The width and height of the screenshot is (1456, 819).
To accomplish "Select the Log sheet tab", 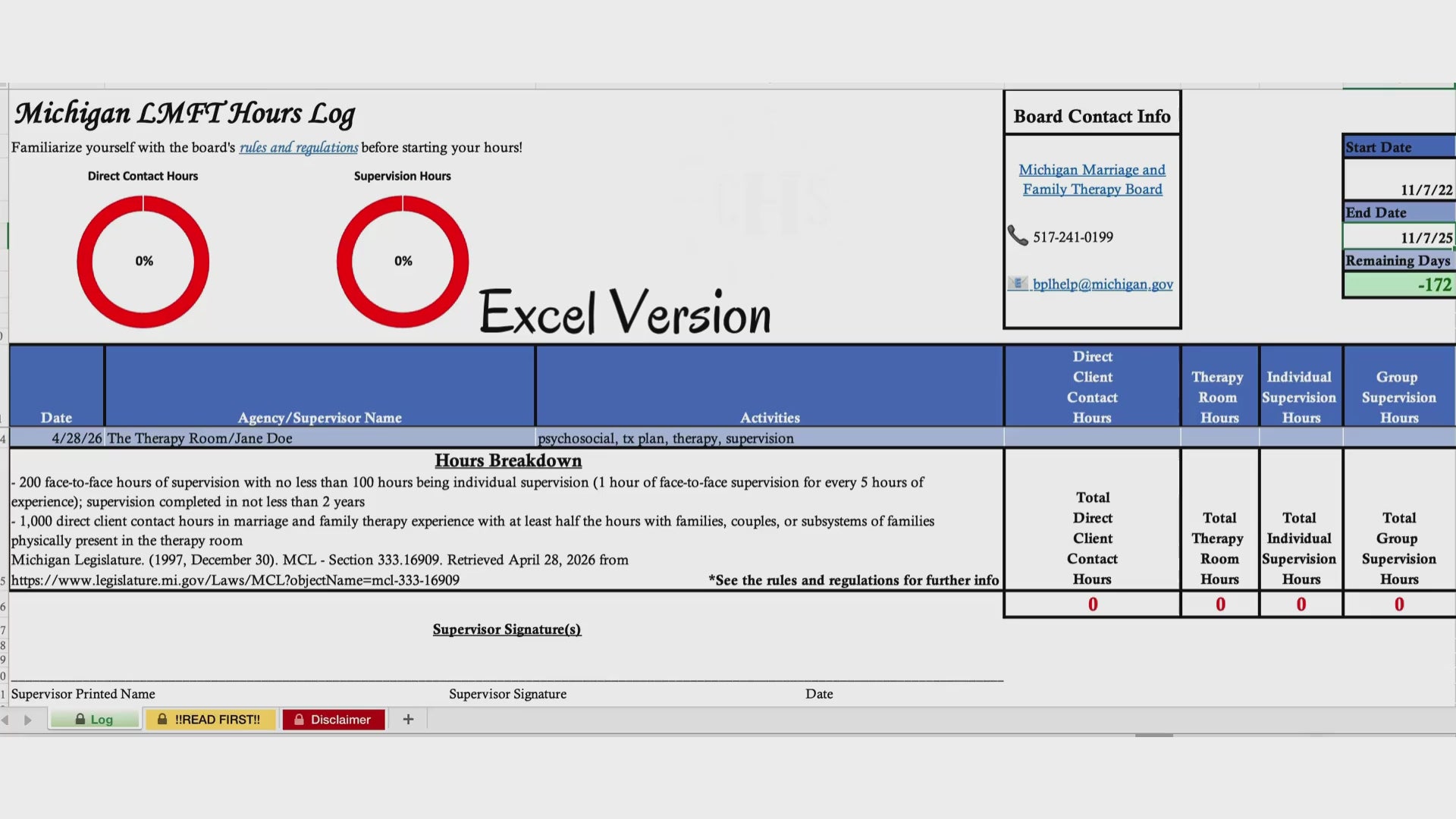I will pos(95,720).
